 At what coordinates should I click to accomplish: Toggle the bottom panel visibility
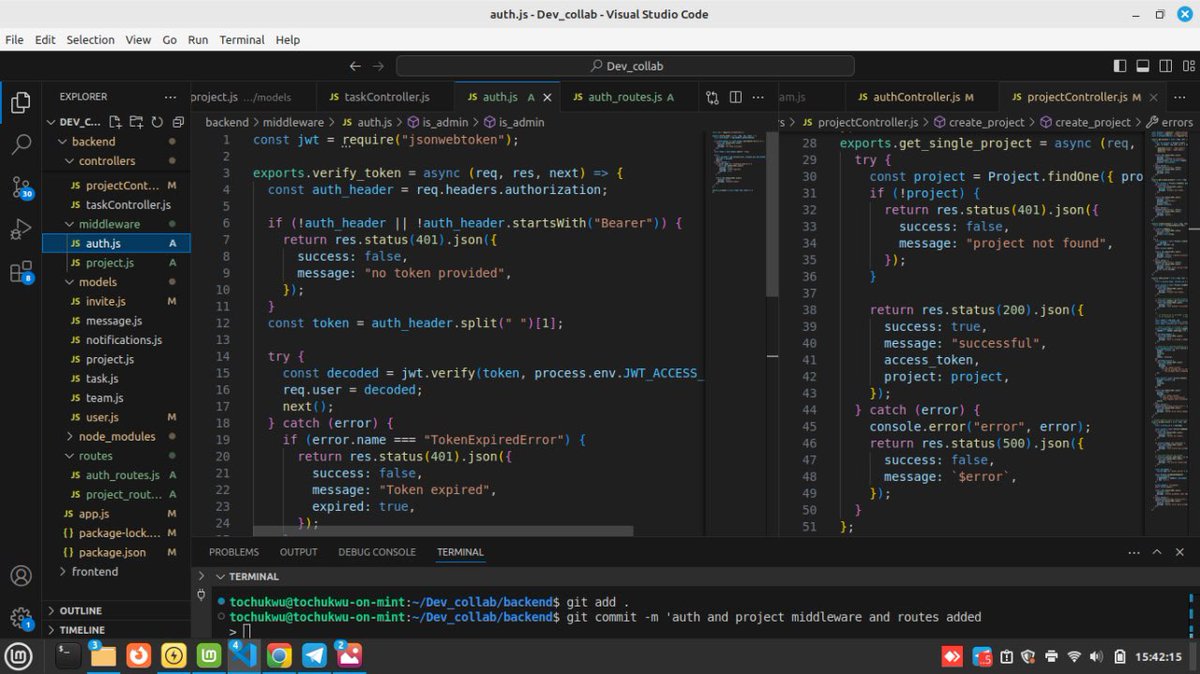[x=1142, y=66]
